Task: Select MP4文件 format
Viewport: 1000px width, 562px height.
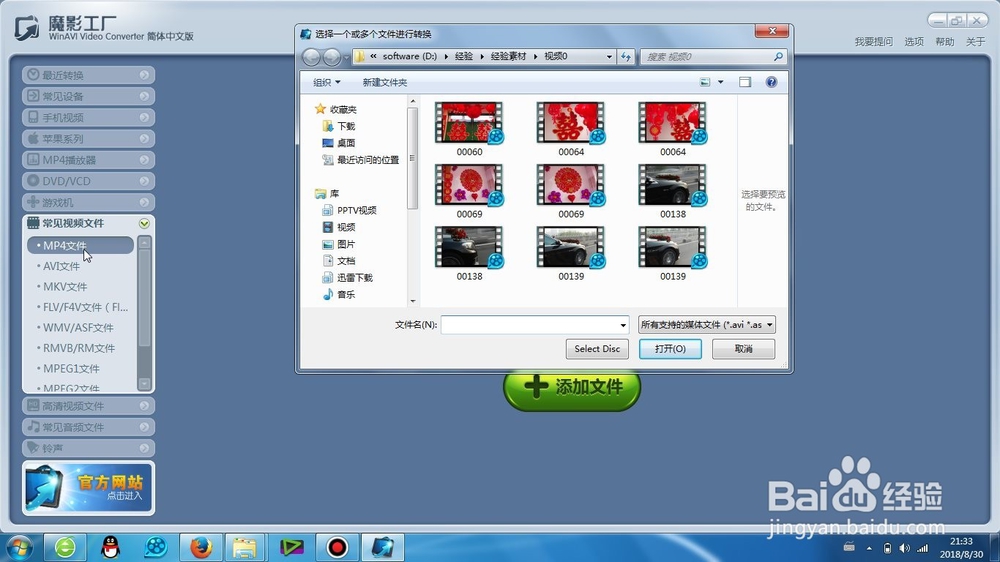Action: click(80, 245)
